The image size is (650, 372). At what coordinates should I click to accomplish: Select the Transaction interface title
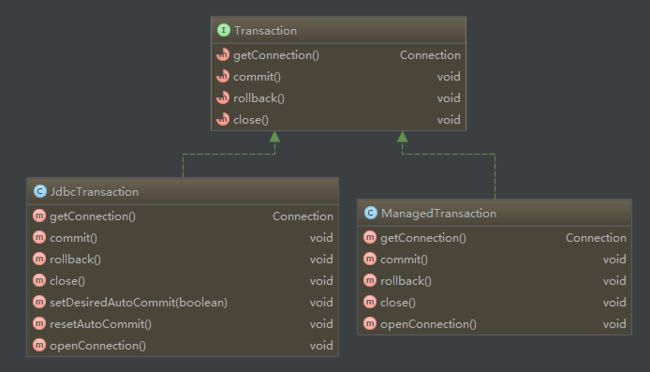tap(265, 31)
